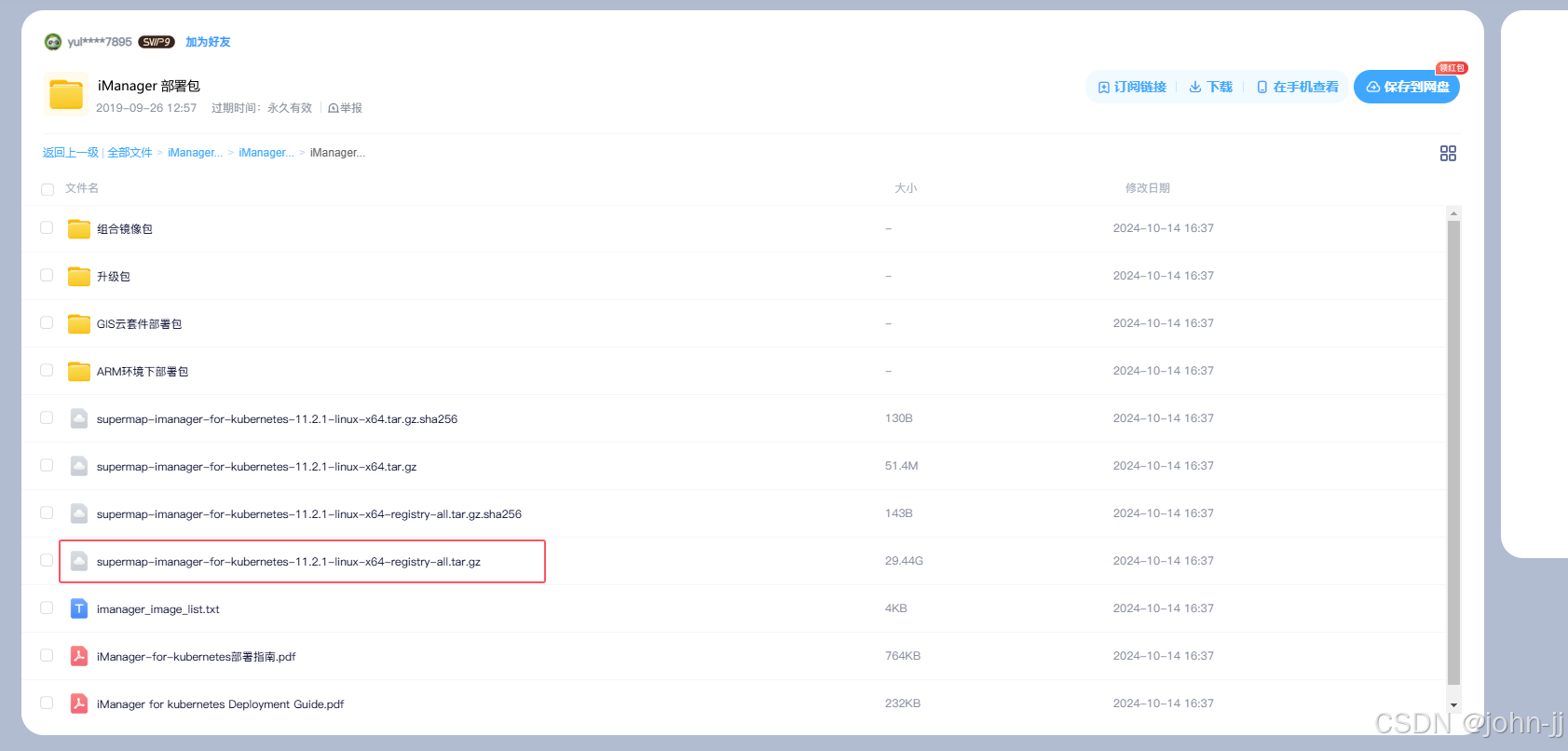Check the box for 51.4M tar.gz file
Image resolution: width=1568 pixels, height=751 pixels.
47,465
